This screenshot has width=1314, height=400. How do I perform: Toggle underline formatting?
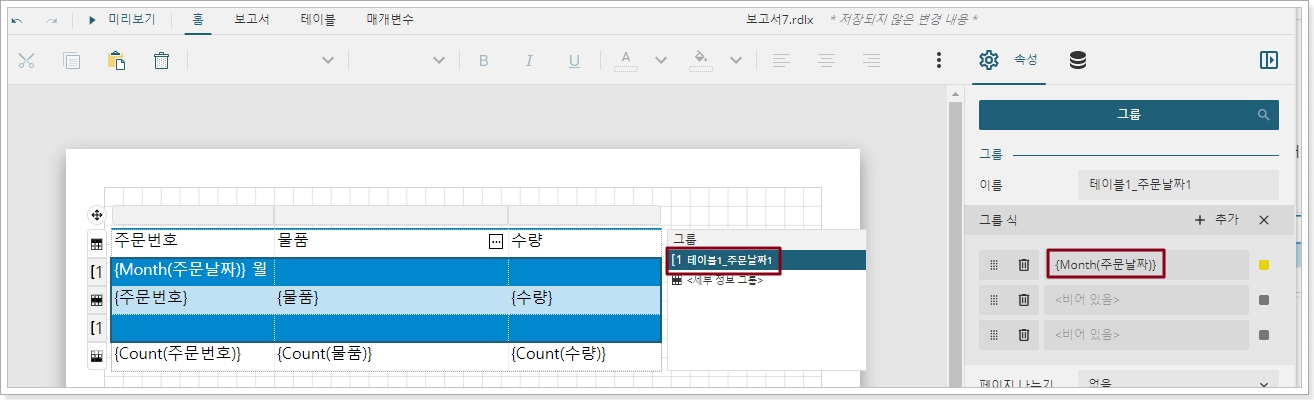[574, 60]
